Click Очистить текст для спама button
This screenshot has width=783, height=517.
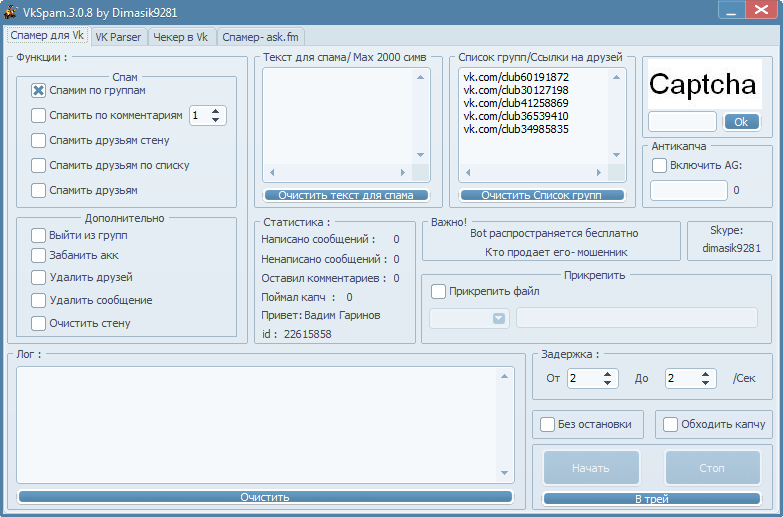point(346,195)
